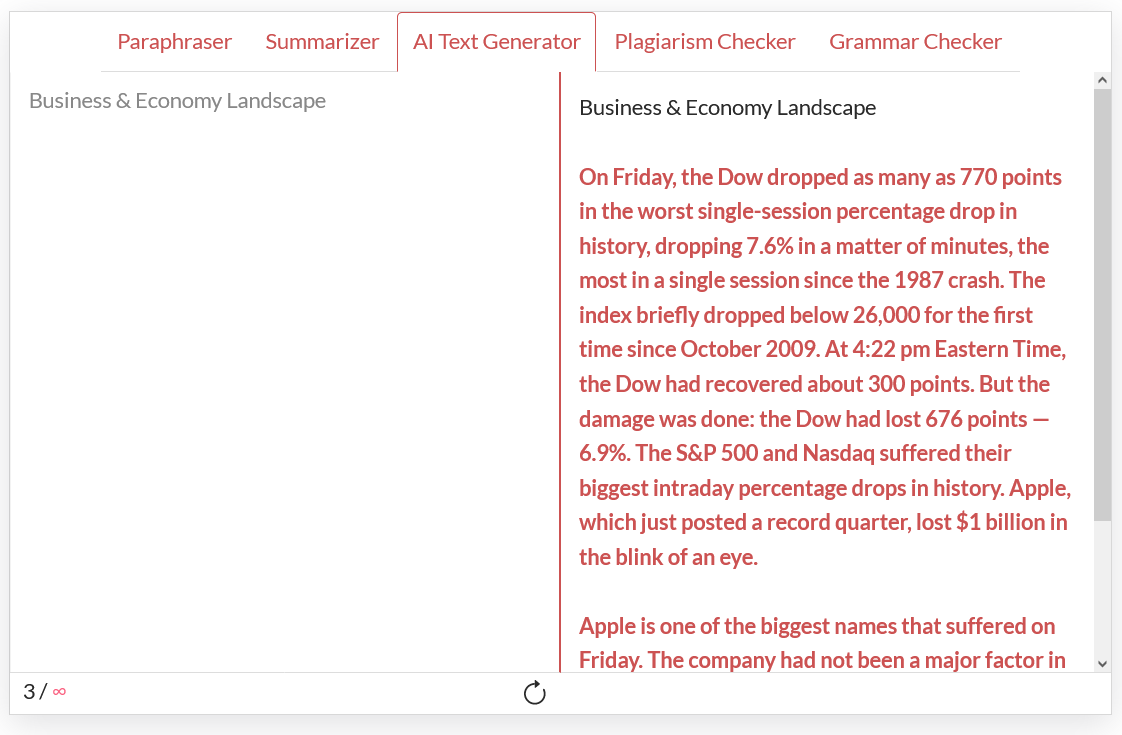Click the scrollbar up arrow
This screenshot has height=735, width=1122.
1102,80
